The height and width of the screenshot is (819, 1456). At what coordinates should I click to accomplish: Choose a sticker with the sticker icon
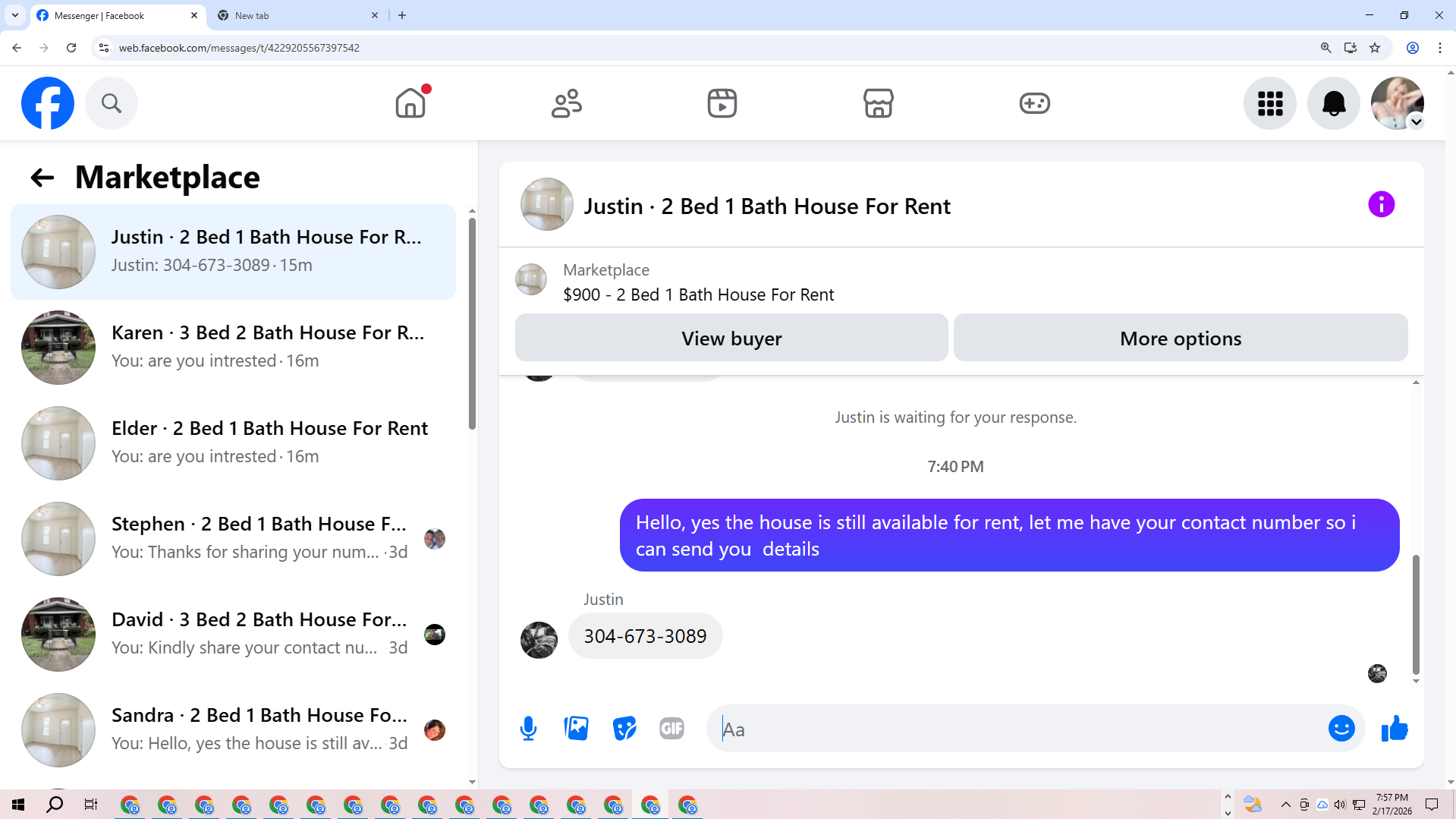click(624, 729)
